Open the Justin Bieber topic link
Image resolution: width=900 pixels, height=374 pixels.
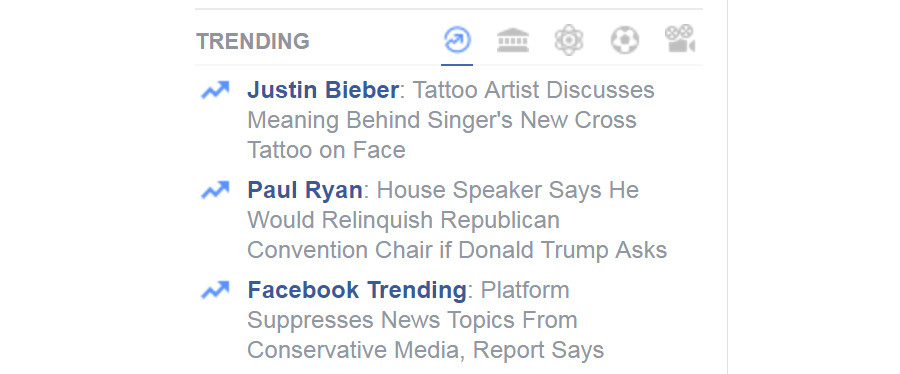[x=323, y=90]
